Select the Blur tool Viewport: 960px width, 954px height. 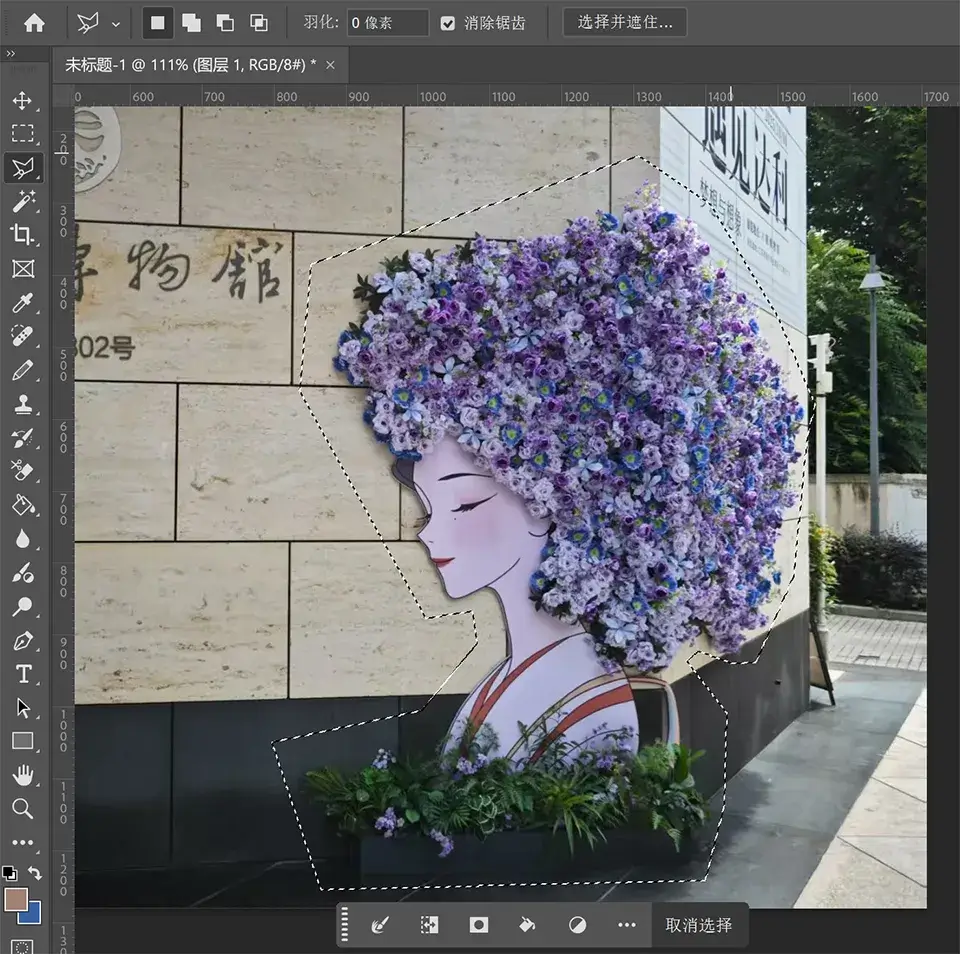tap(23, 539)
